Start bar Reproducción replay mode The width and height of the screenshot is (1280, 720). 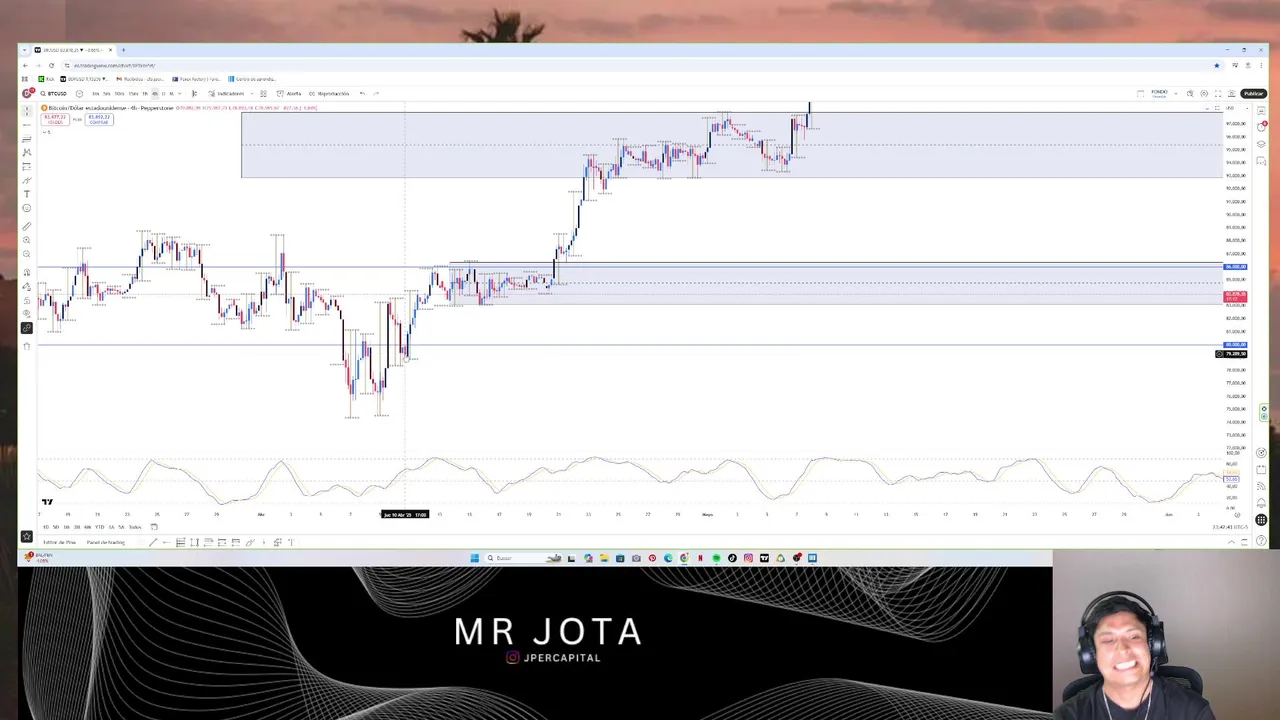coord(329,93)
